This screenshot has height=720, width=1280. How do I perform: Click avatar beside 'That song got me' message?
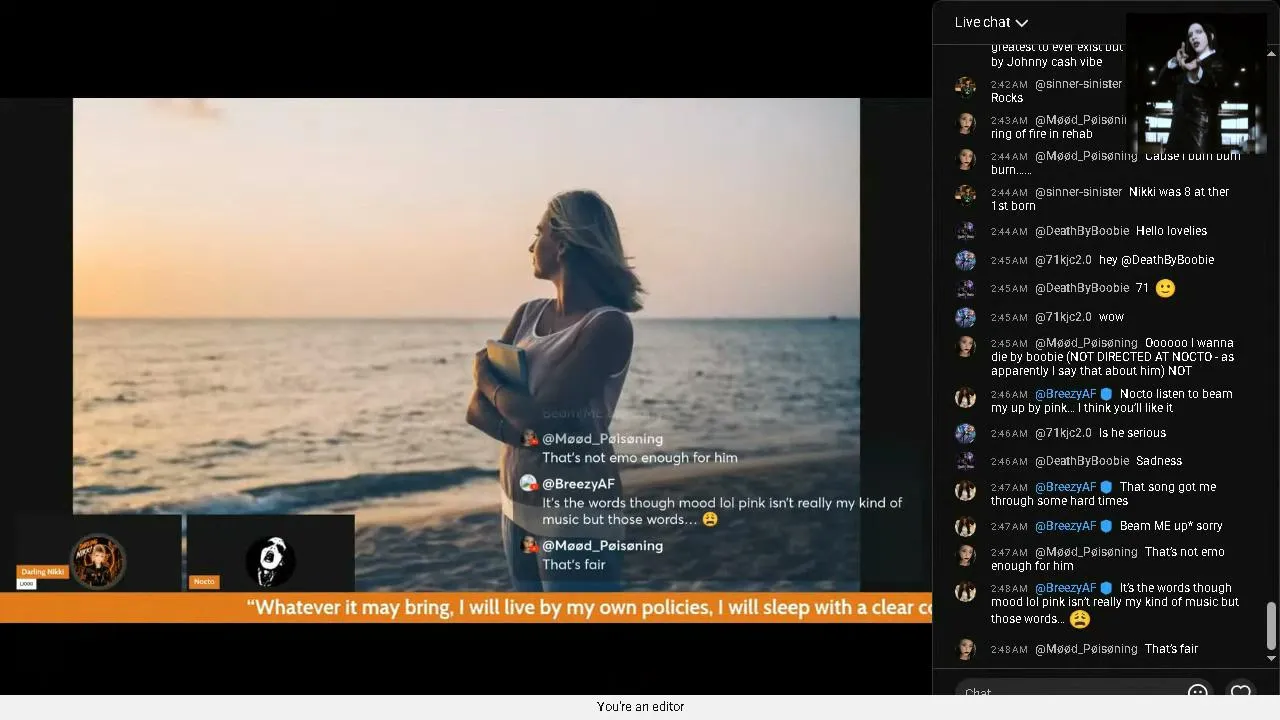click(x=965, y=490)
